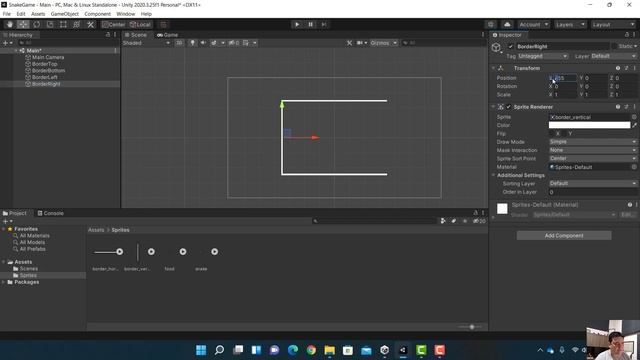
Task: Open the Collab/services cloud icon
Action: [x=507, y=24]
